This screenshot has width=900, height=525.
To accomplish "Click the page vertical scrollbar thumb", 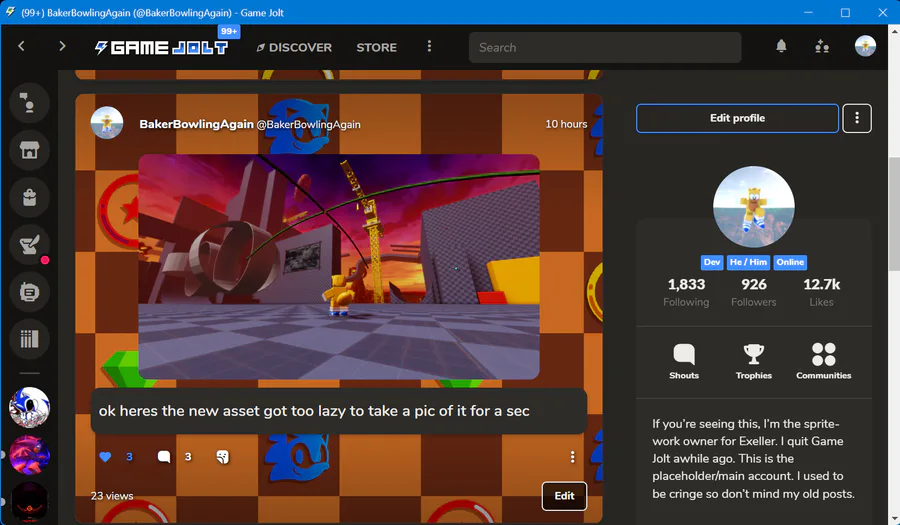I will coord(894,213).
